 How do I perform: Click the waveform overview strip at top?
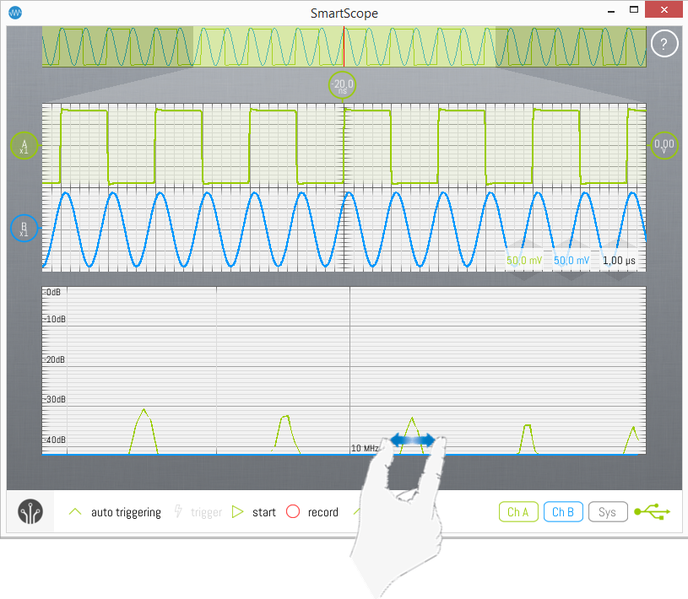click(x=344, y=47)
